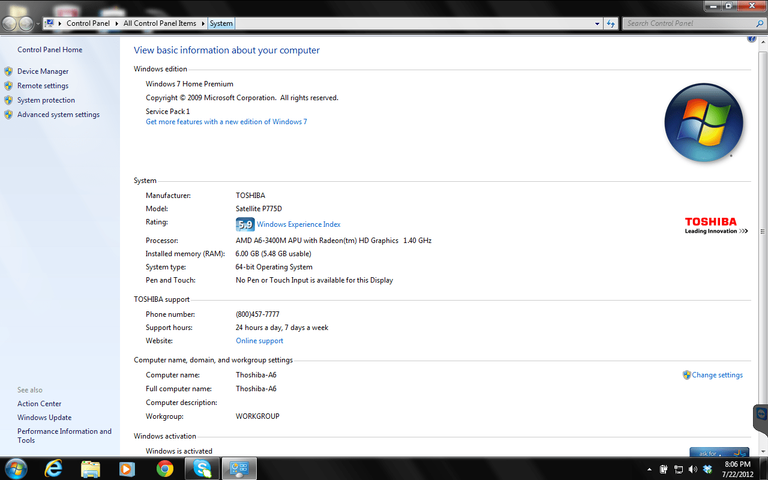Screen dimensions: 768x480
Task: Open Action Center under See also
Action: point(39,404)
